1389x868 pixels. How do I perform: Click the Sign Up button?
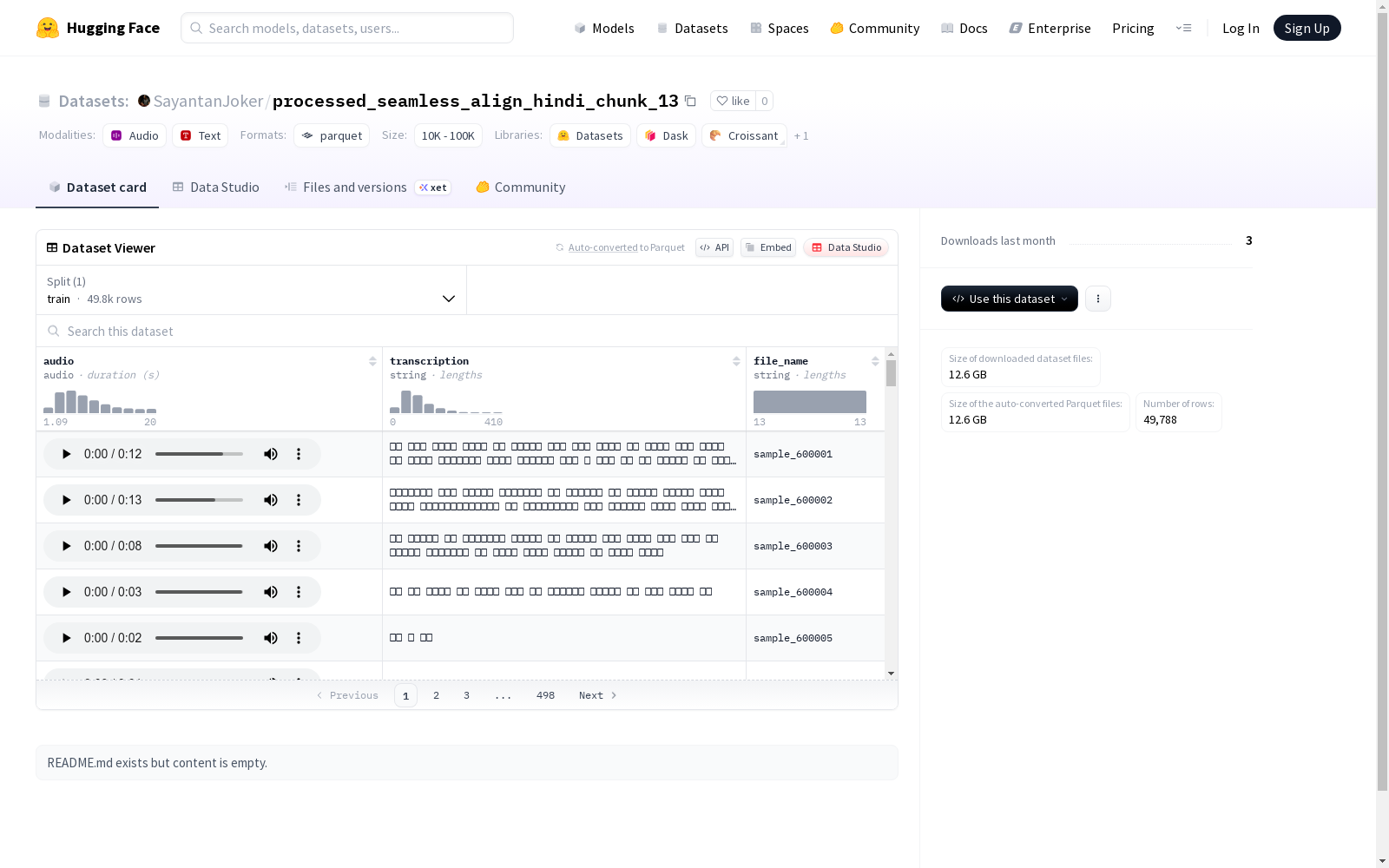pyautogui.click(x=1307, y=28)
